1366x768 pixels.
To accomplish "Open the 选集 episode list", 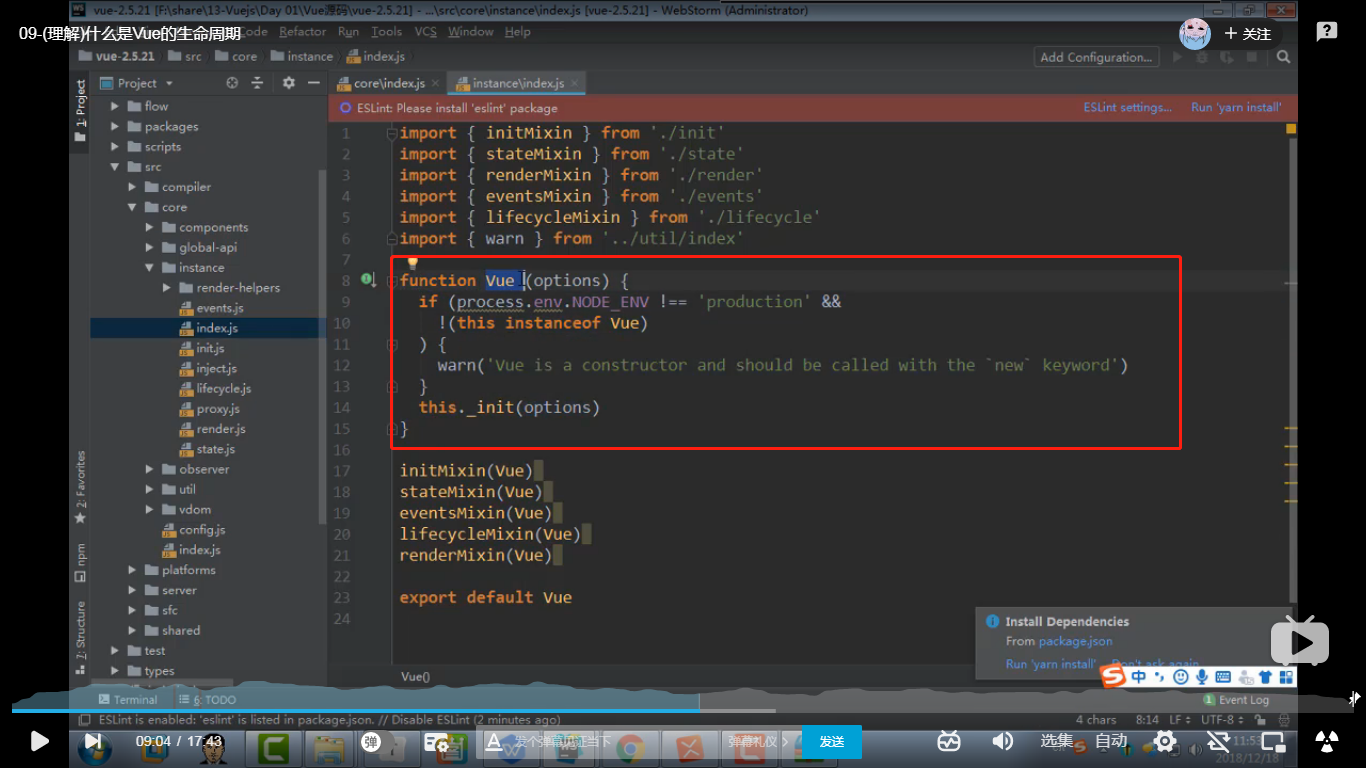I will coord(1056,741).
